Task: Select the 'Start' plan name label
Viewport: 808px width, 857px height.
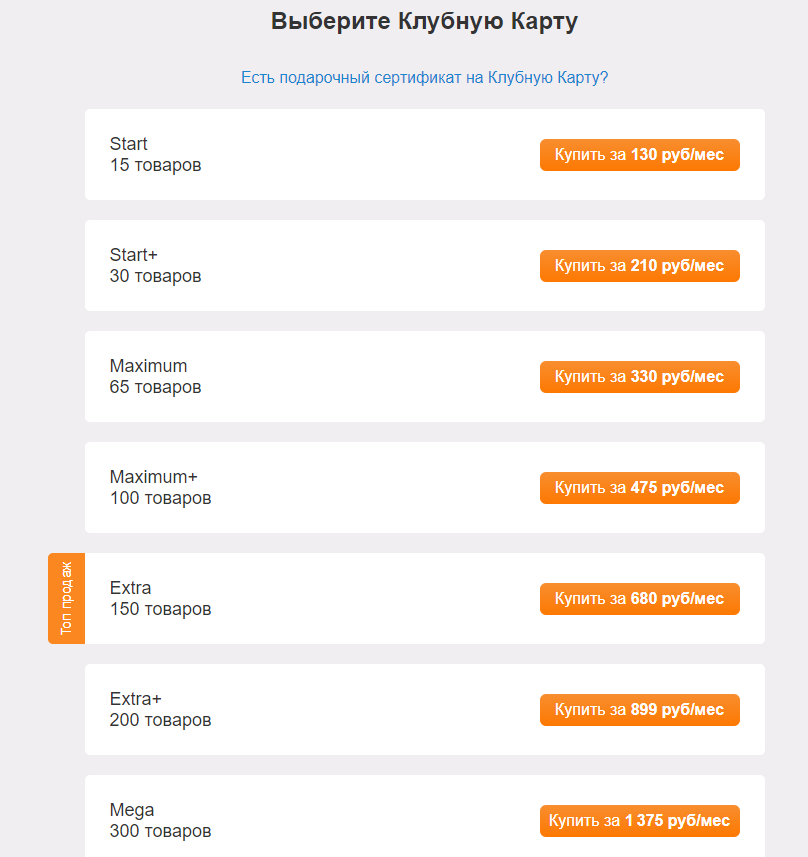Action: click(129, 144)
